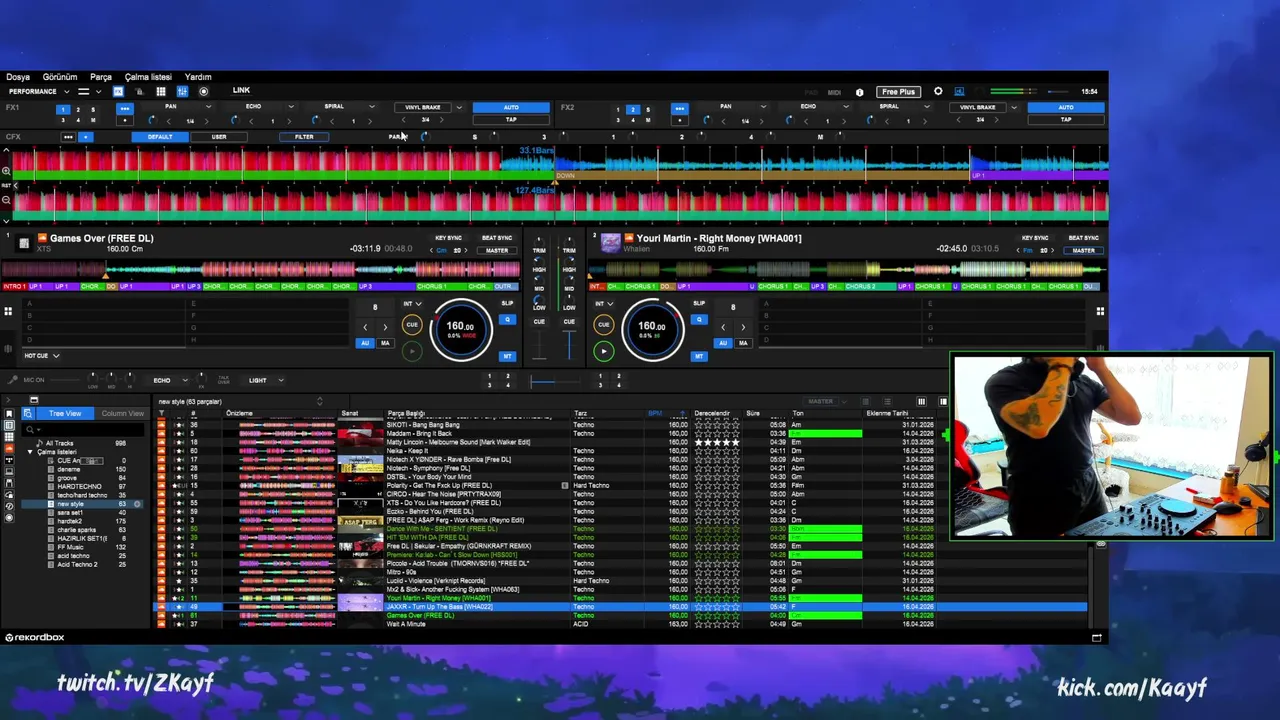This screenshot has height=720, width=1280.
Task: Adjust deck 2 channel fader
Action: (x=569, y=344)
